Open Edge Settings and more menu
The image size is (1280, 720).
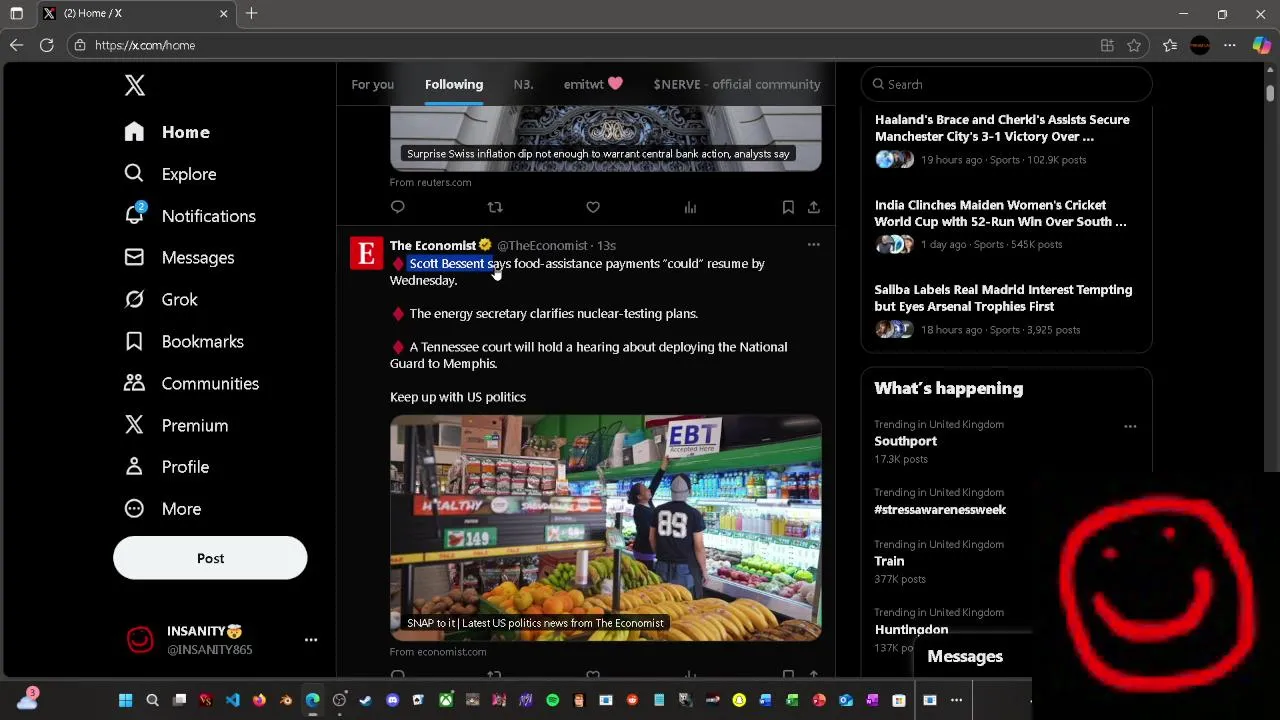coord(1230,45)
